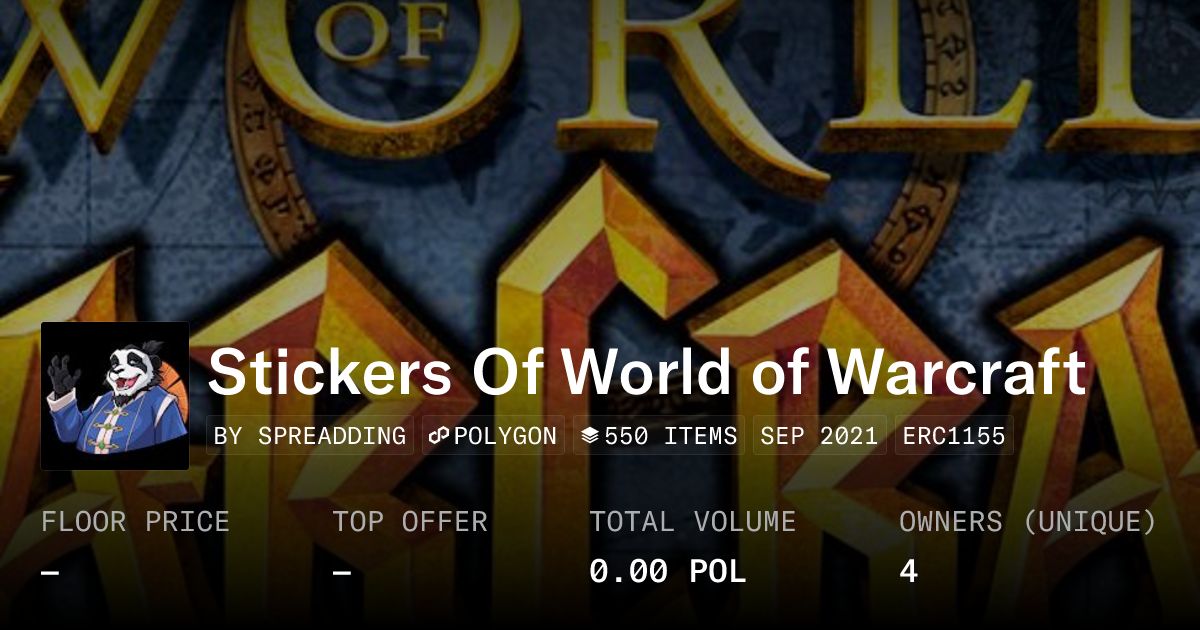Click the floor price dash value
This screenshot has height=630, width=1200.
coord(51,572)
